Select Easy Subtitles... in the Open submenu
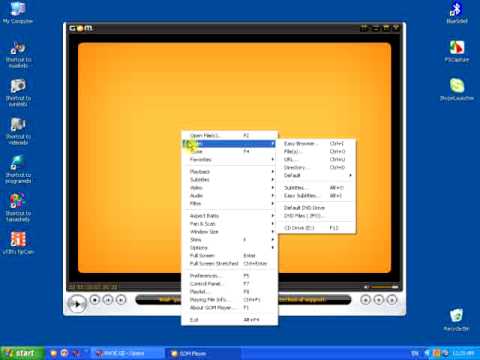480x360 pixels. click(x=317, y=196)
